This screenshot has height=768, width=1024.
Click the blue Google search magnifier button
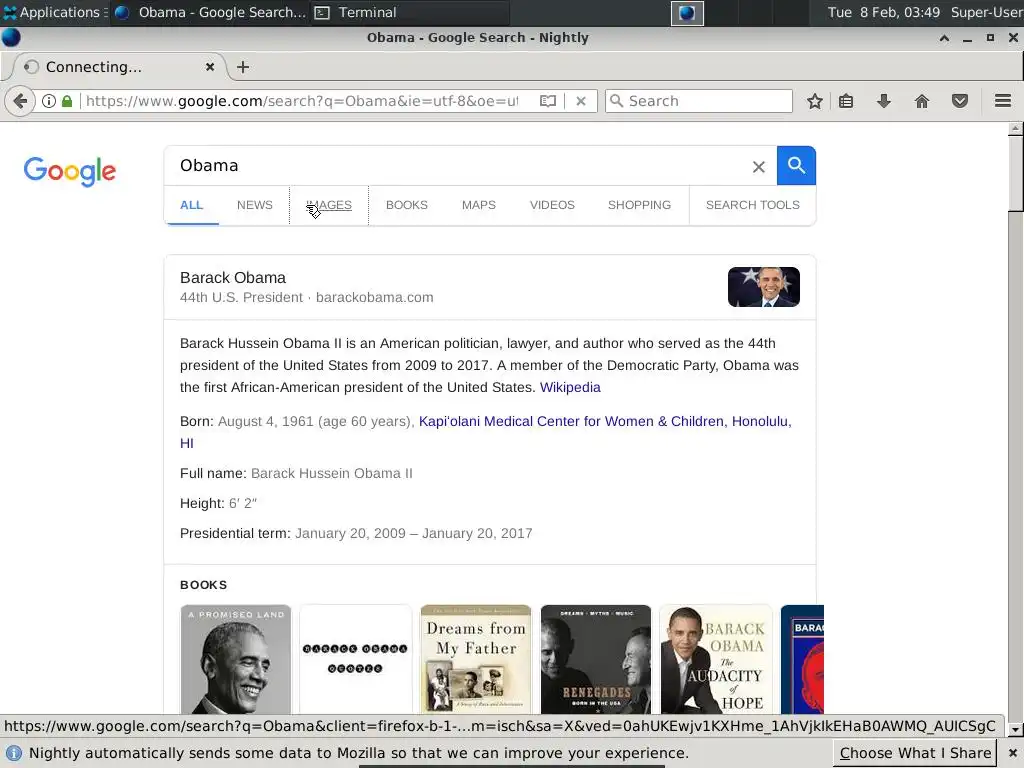point(796,165)
